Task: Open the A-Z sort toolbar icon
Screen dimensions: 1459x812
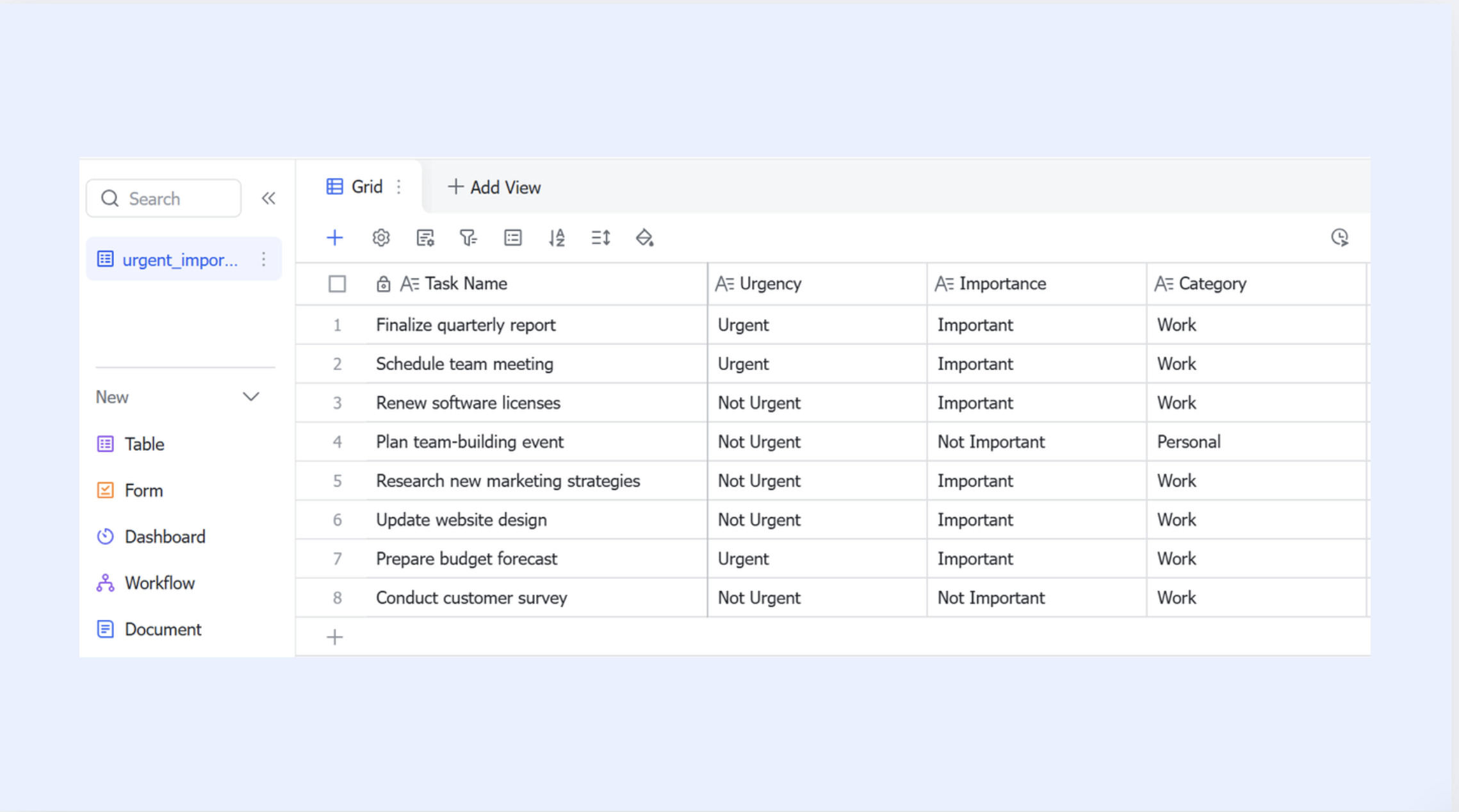Action: [x=557, y=238]
